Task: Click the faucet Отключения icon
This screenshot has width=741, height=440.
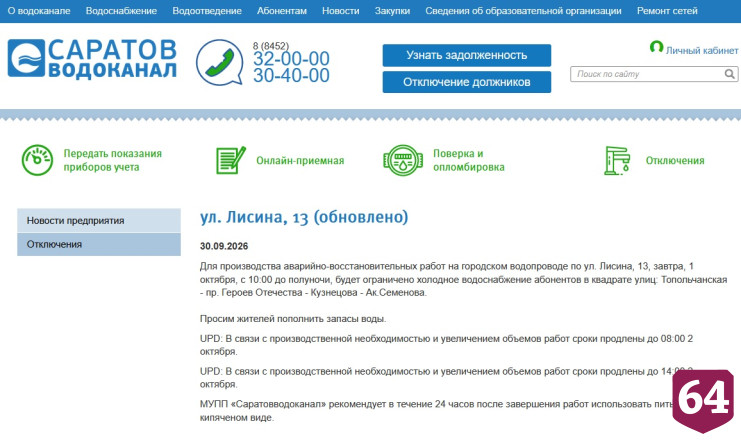Action: click(x=617, y=160)
